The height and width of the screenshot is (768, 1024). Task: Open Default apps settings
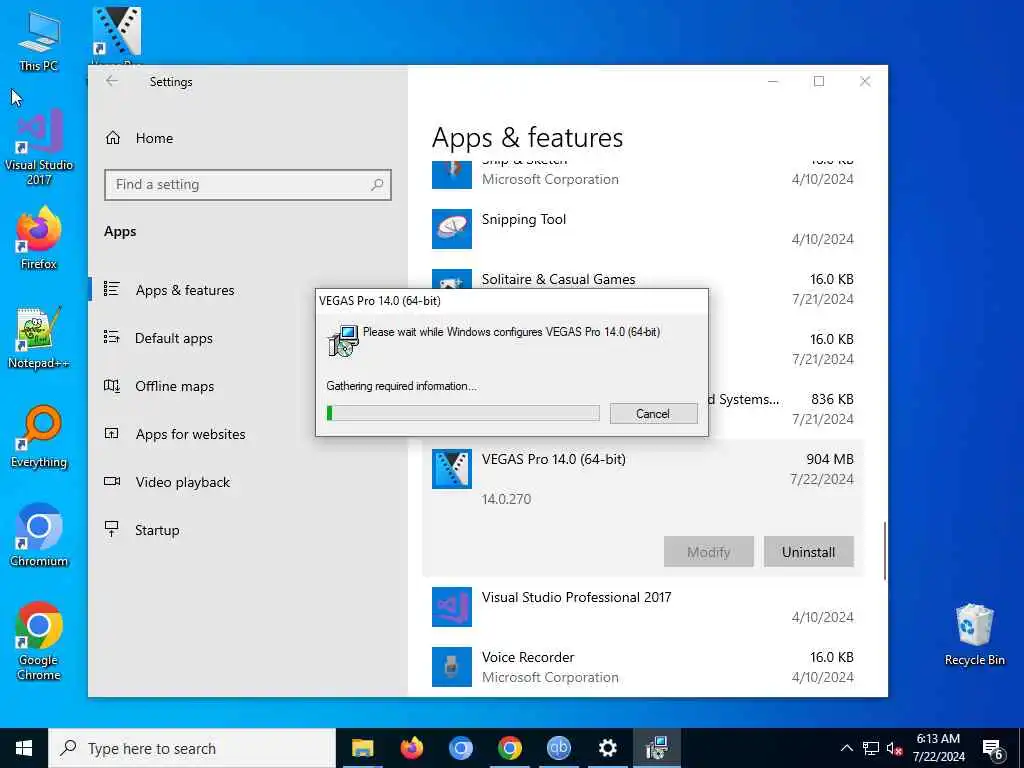tap(174, 338)
